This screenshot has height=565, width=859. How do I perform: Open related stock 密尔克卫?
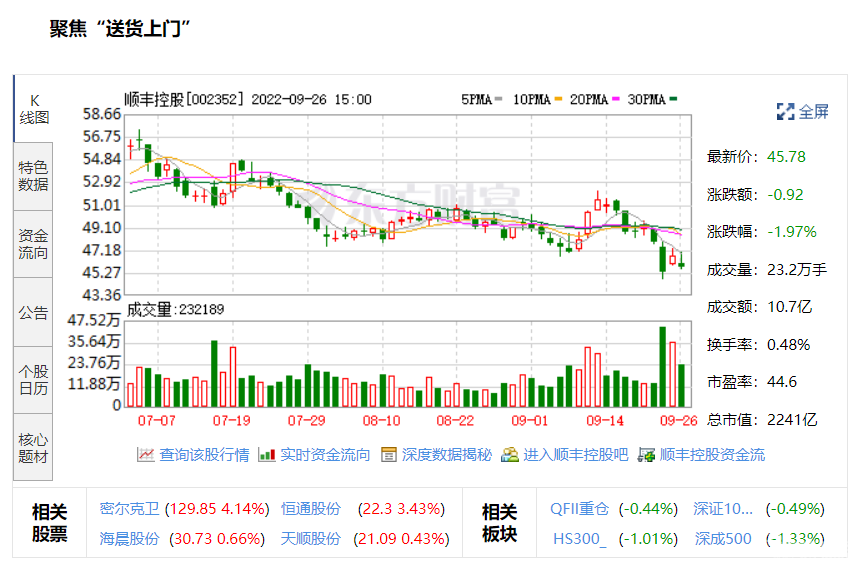[x=129, y=508]
